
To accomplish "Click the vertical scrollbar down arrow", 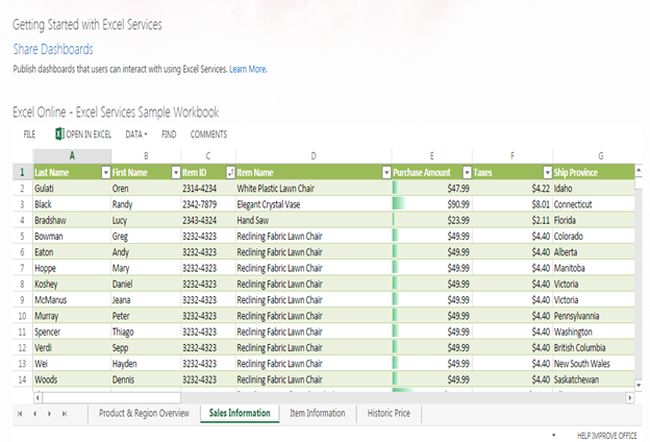I will click(x=639, y=385).
